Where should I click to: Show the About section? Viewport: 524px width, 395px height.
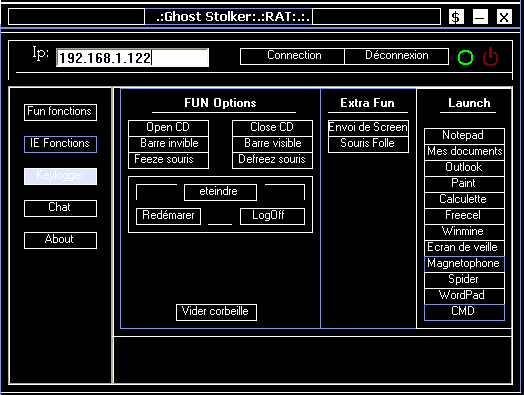(x=60, y=240)
